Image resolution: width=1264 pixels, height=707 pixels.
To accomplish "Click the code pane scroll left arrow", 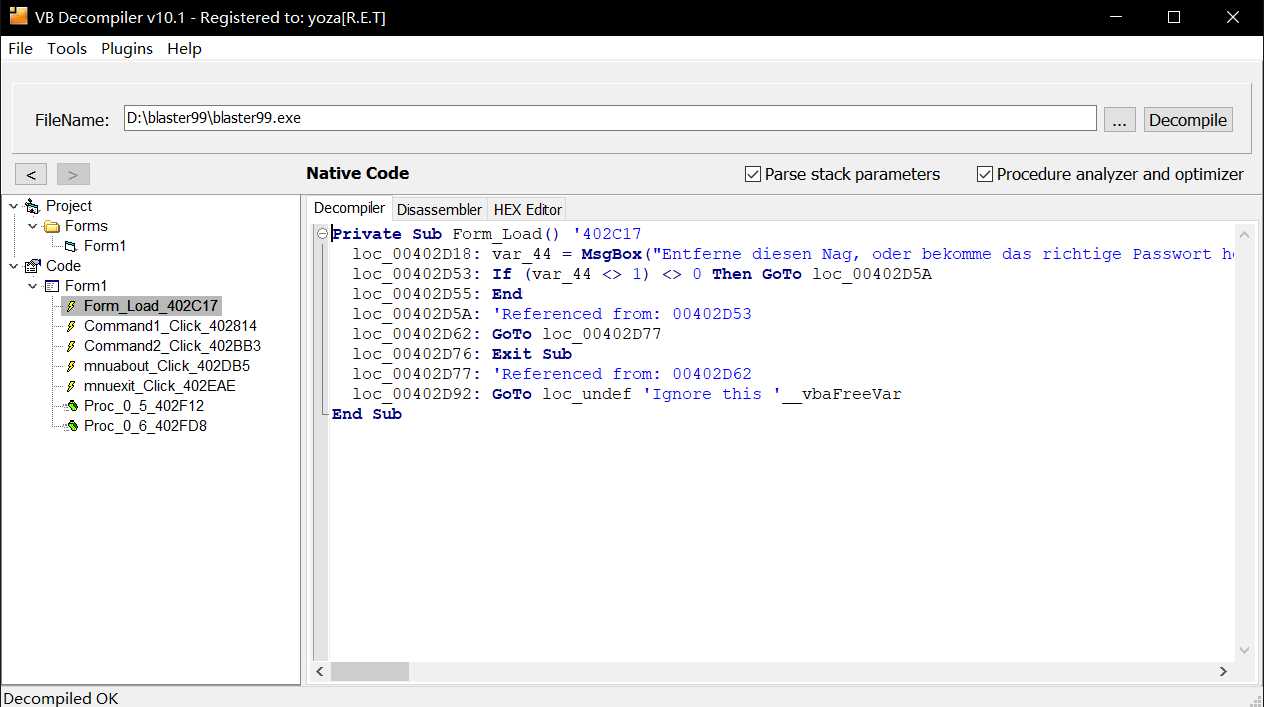I will 321,672.
